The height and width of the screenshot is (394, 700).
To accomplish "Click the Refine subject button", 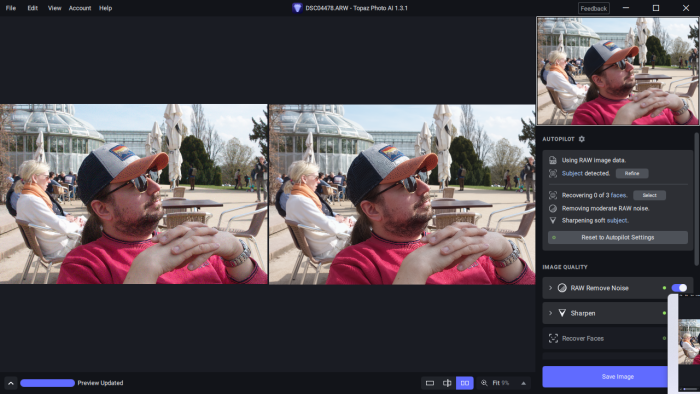I will (632, 173).
